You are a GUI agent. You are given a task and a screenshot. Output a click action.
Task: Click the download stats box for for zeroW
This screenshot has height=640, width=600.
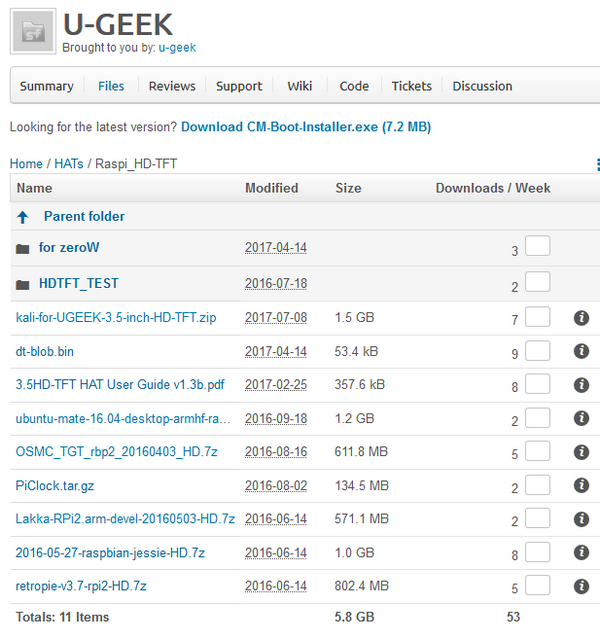[x=538, y=246]
